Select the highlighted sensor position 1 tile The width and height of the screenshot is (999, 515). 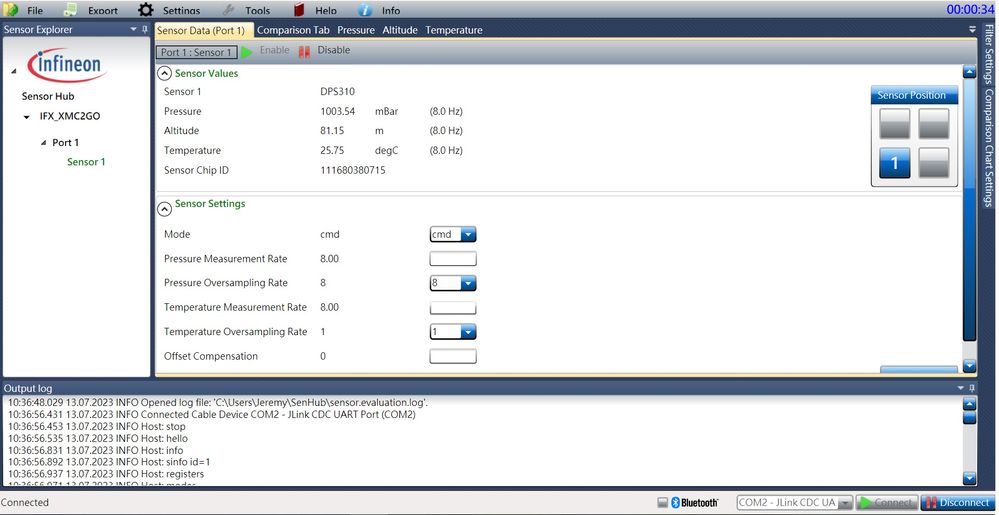pyautogui.click(x=894, y=163)
